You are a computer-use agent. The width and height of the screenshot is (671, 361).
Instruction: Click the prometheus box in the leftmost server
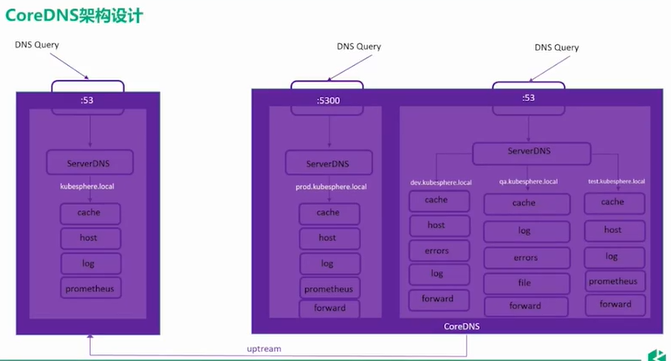[90, 288]
